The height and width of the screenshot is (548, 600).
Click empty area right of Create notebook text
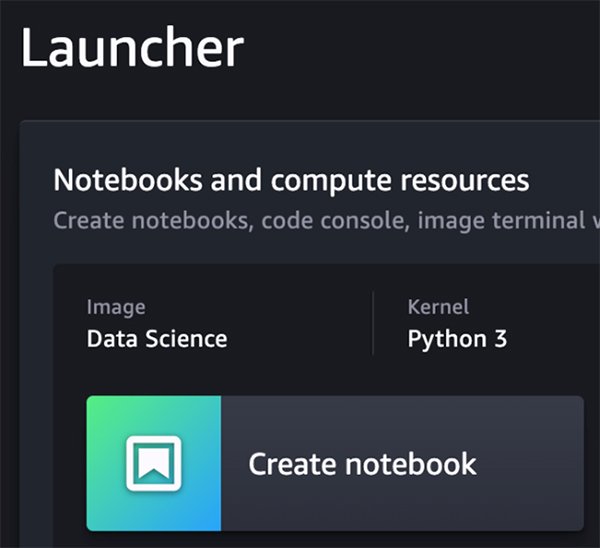(530, 464)
